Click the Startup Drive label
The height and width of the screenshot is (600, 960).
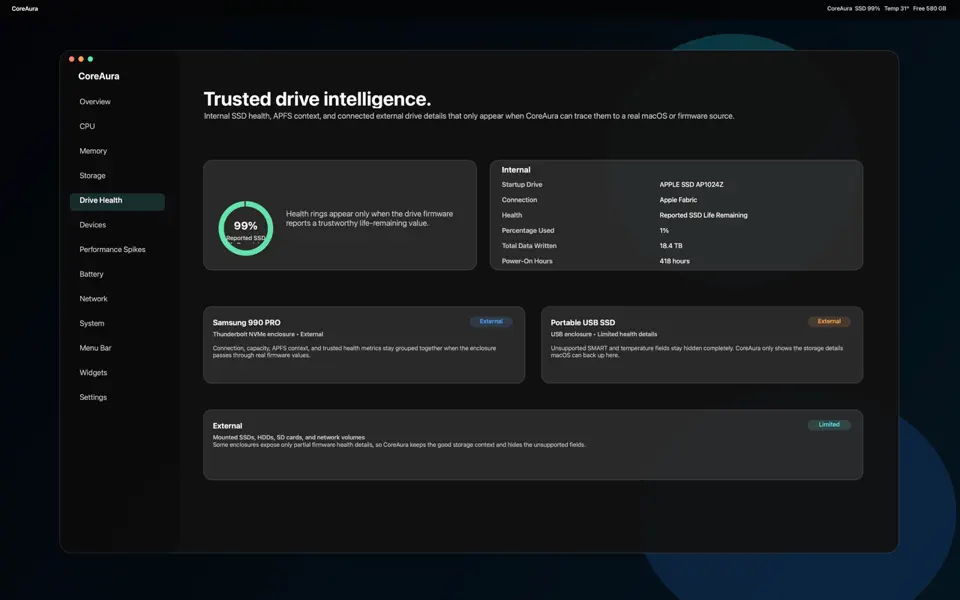pos(522,184)
